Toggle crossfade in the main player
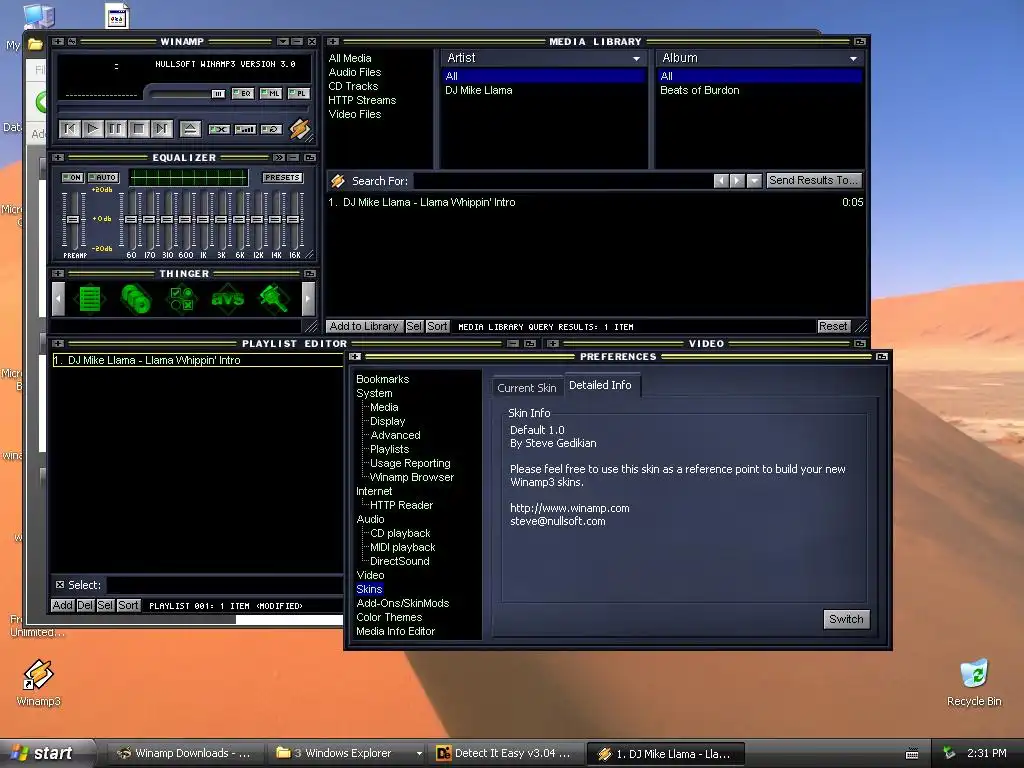Screen dimensions: 1024x768 (x=219, y=129)
